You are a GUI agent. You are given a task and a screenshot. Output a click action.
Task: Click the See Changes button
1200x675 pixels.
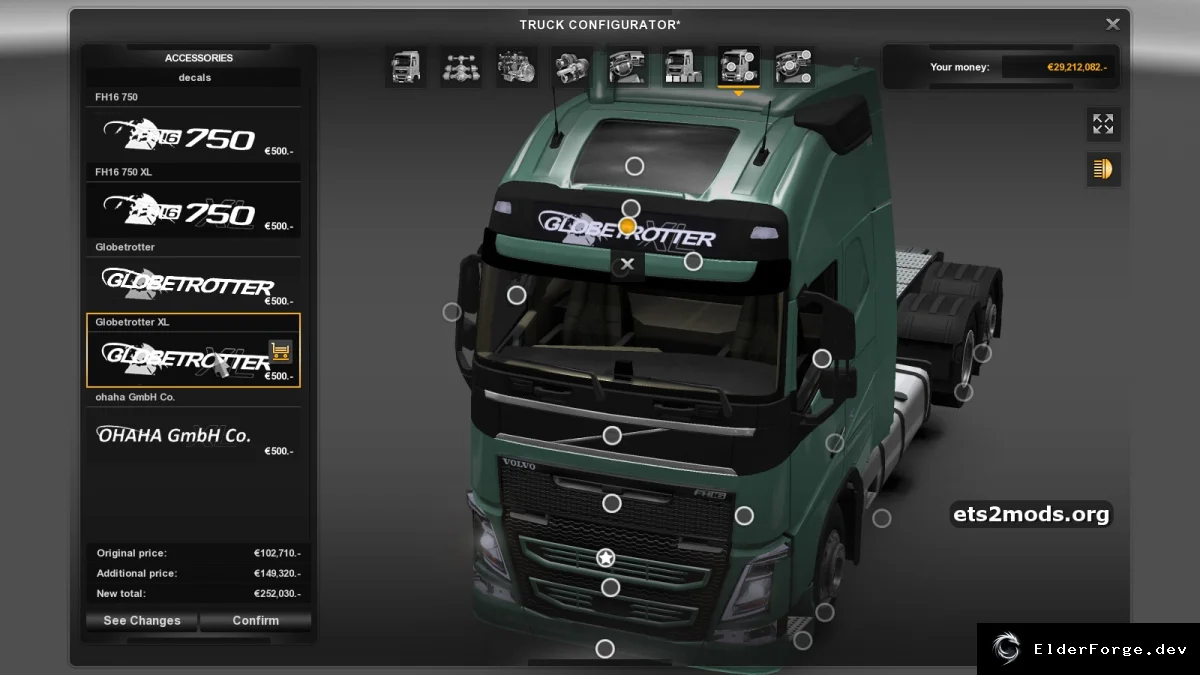[x=142, y=620]
